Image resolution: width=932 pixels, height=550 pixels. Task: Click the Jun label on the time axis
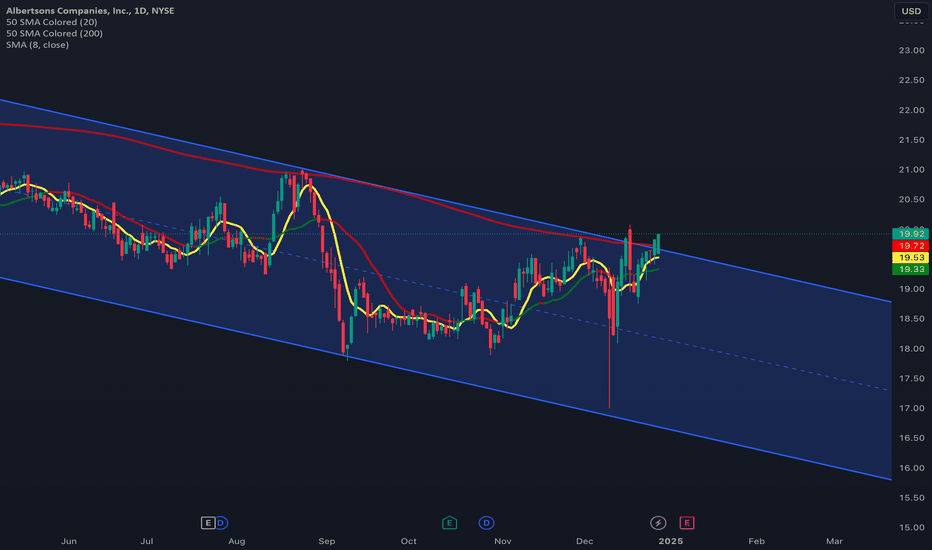pos(69,541)
